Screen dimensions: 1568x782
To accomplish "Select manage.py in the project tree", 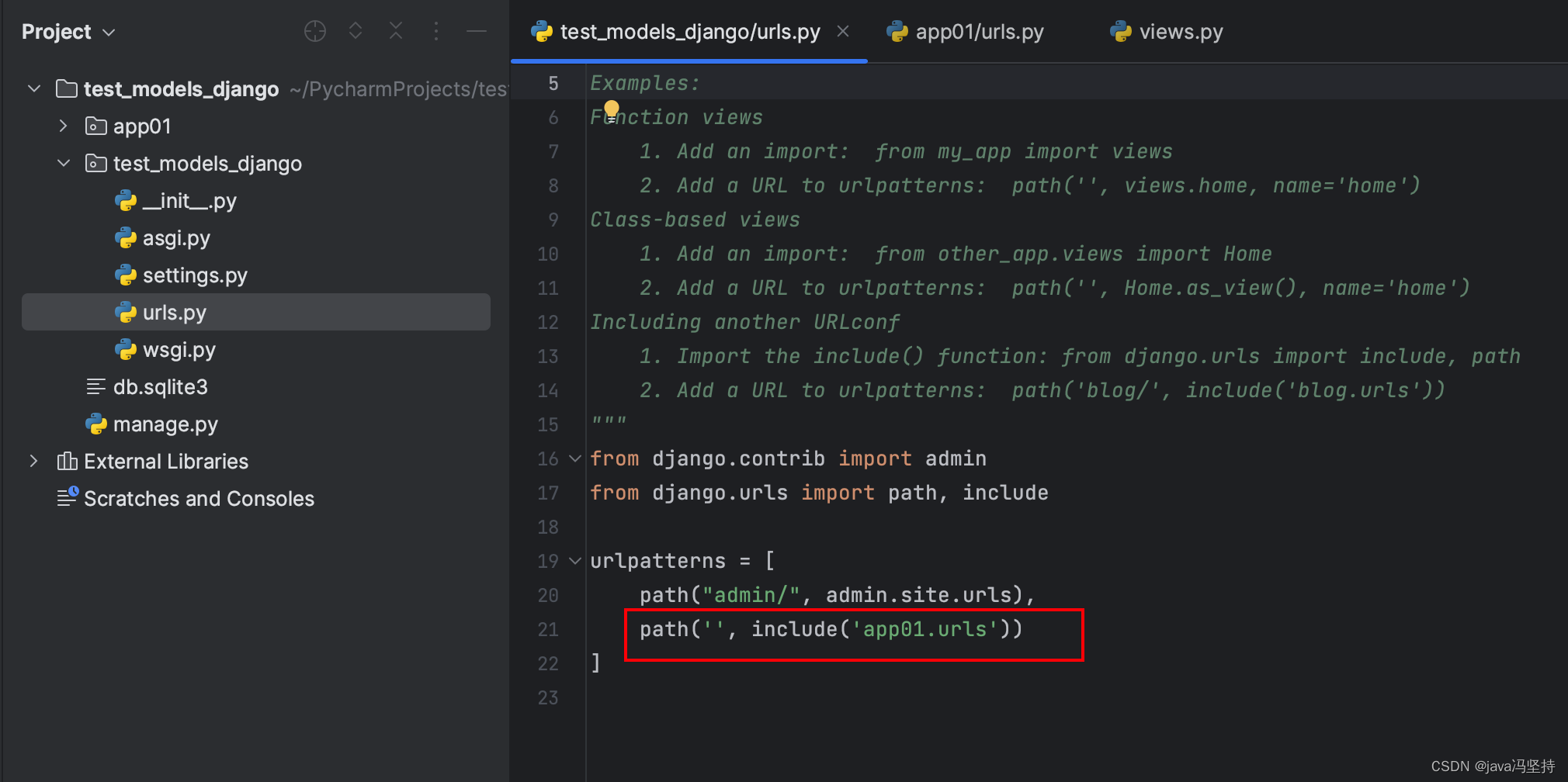I will click(x=165, y=424).
